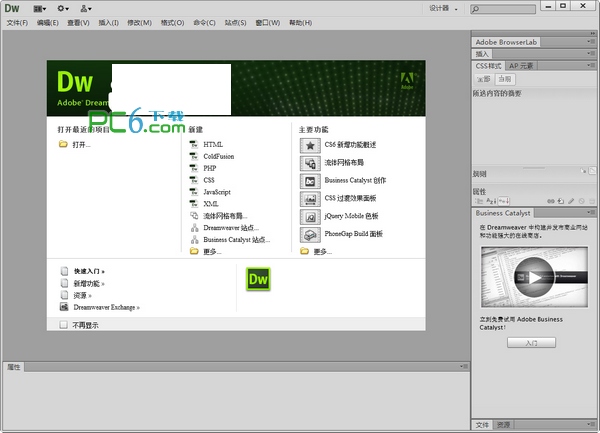Screen dimensions: 600x433
Task: Click the CS6 new features overview star icon
Action: pos(310,145)
